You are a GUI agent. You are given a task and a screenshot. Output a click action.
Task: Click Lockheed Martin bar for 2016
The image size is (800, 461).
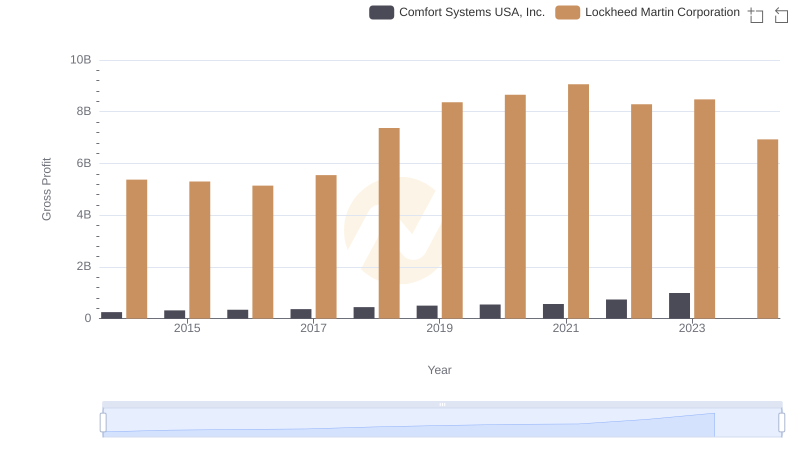click(x=263, y=252)
